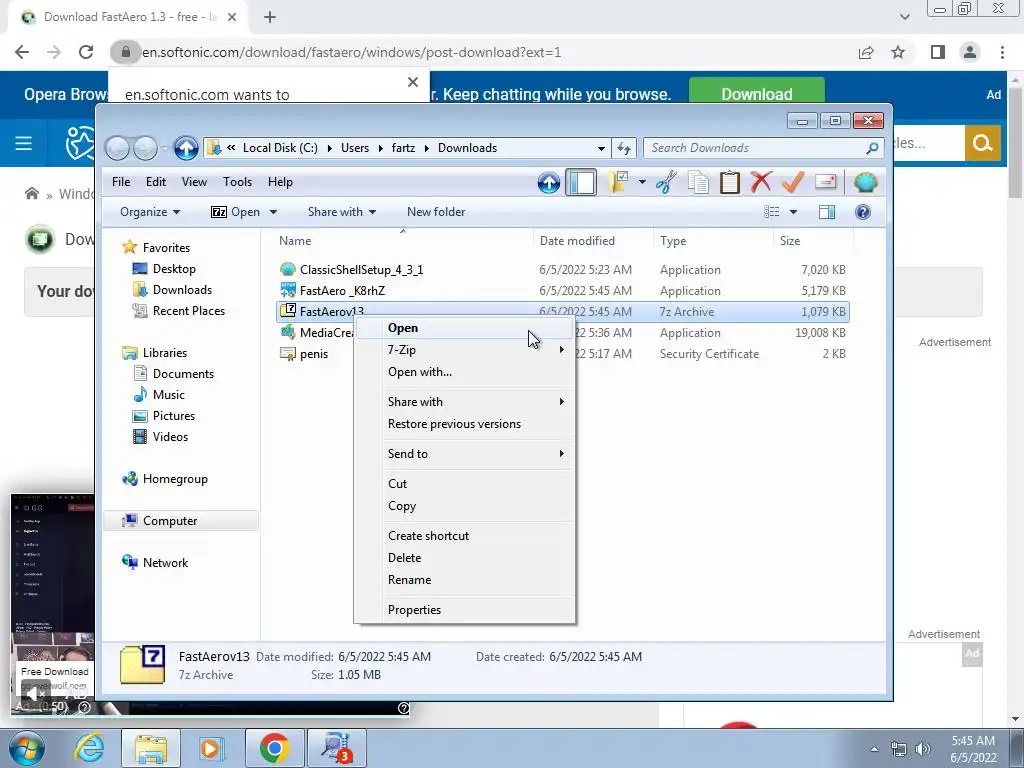Click the orange checkmark Properties toolbar icon
Screen dimensions: 1024x768
pos(792,182)
